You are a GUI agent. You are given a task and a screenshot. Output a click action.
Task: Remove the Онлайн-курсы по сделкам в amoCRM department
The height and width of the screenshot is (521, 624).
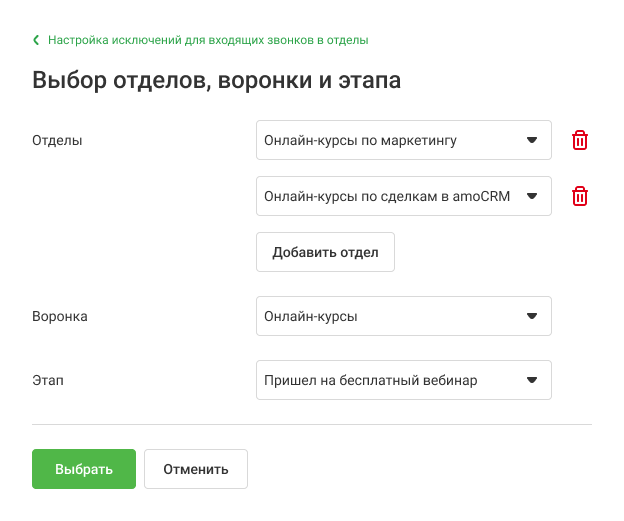tap(579, 196)
